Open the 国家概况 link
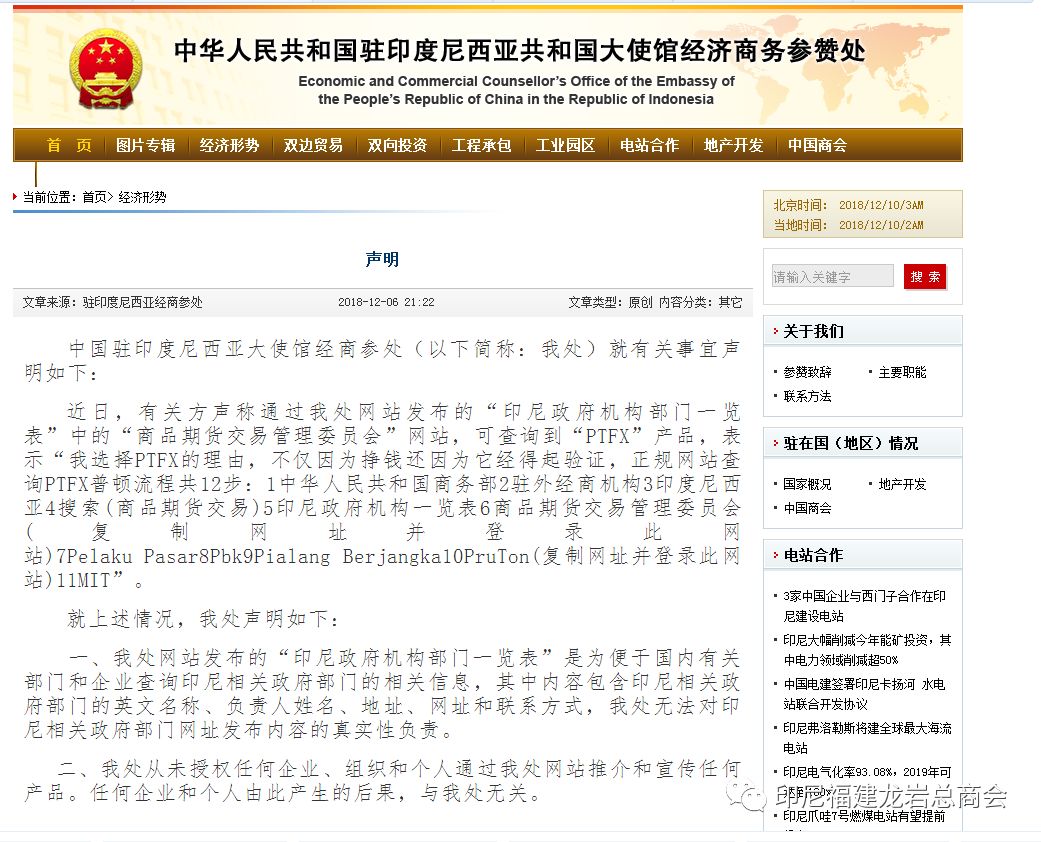This screenshot has width=1041, height=842. tap(807, 484)
